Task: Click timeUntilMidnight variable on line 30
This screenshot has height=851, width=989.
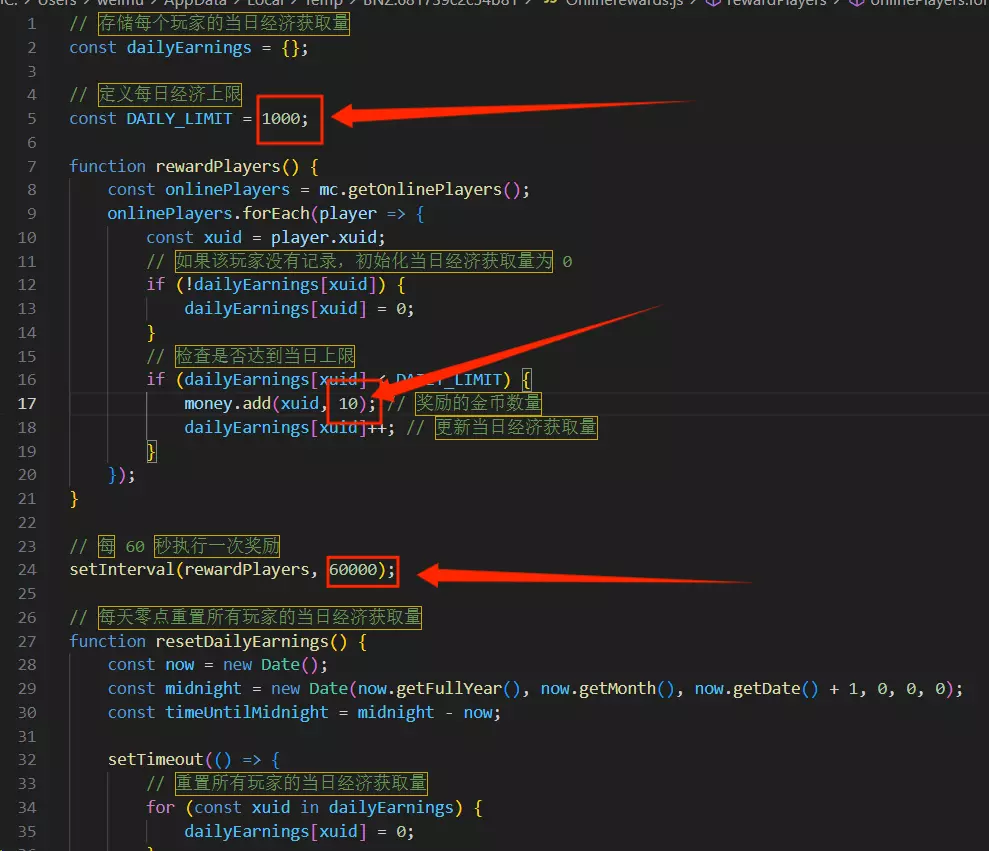Action: pos(247,713)
